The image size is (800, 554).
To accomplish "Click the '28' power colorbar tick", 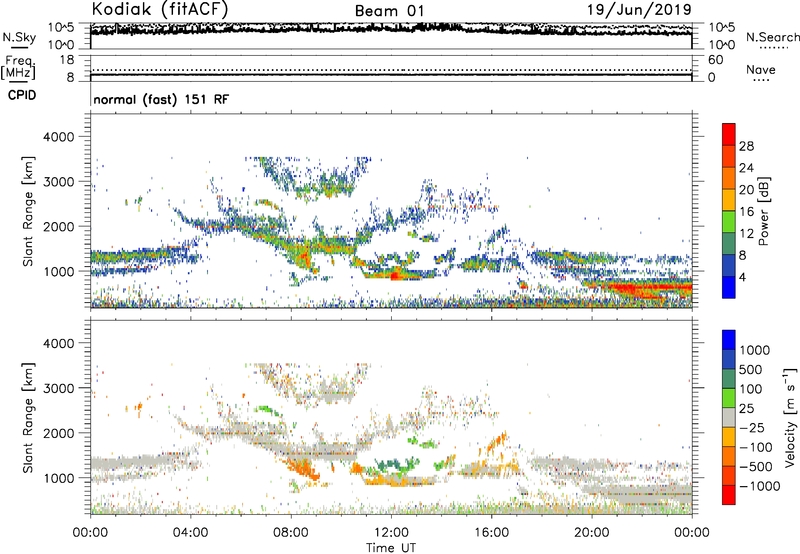I will [x=746, y=146].
